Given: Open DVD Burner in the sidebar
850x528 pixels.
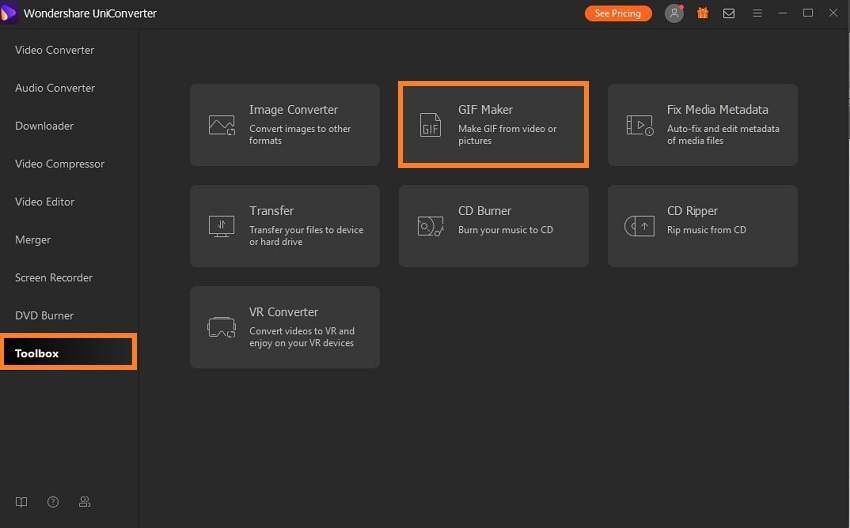Looking at the screenshot, I should (x=44, y=315).
